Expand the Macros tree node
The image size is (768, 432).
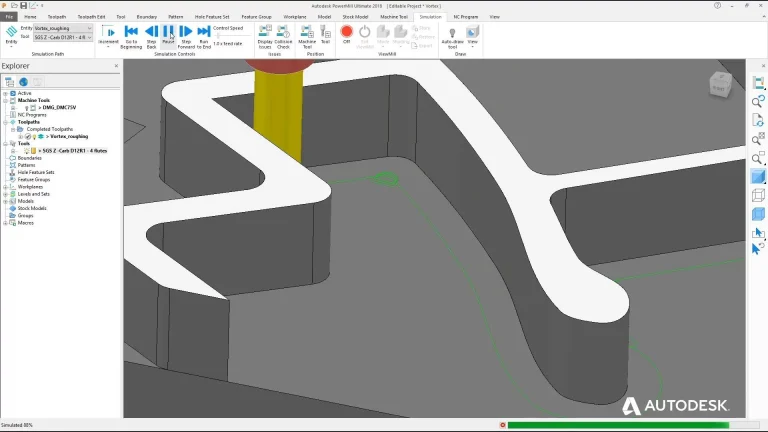tap(5, 223)
